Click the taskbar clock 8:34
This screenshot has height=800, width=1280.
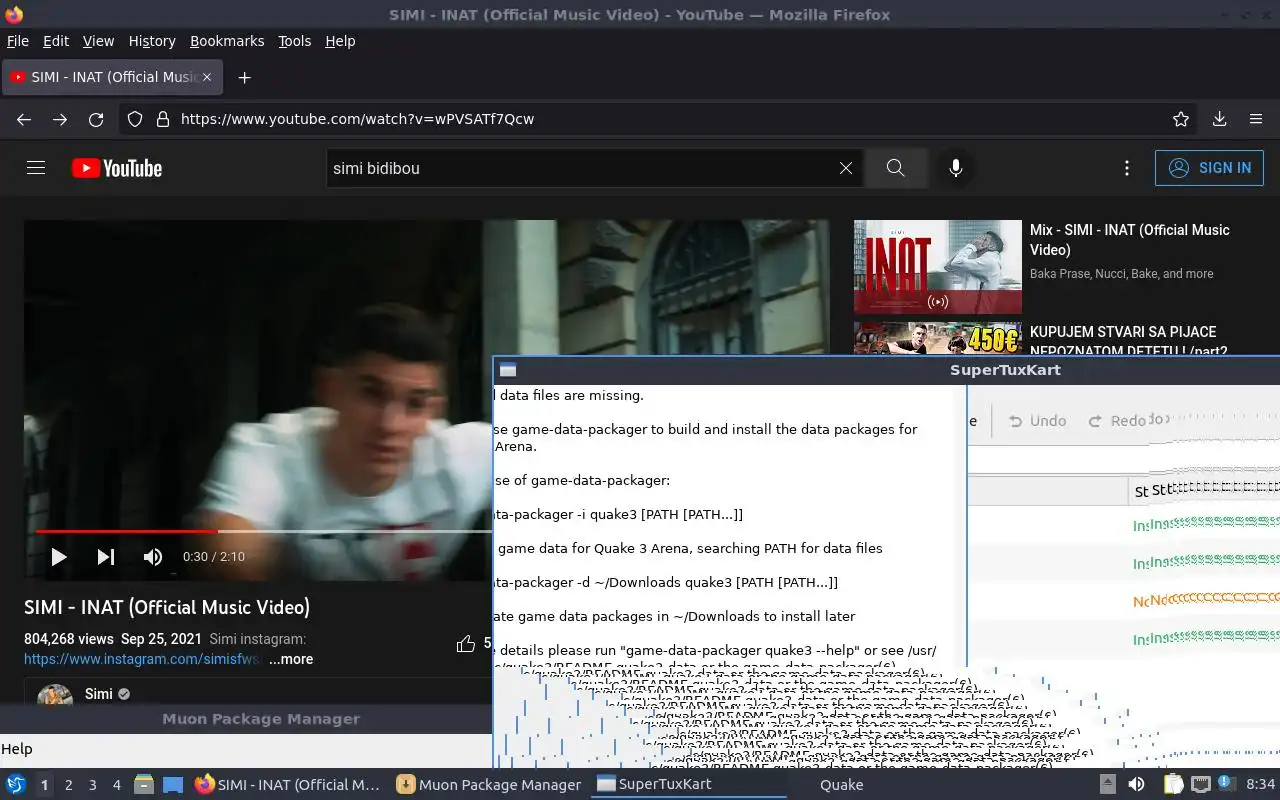pyautogui.click(x=1260, y=785)
